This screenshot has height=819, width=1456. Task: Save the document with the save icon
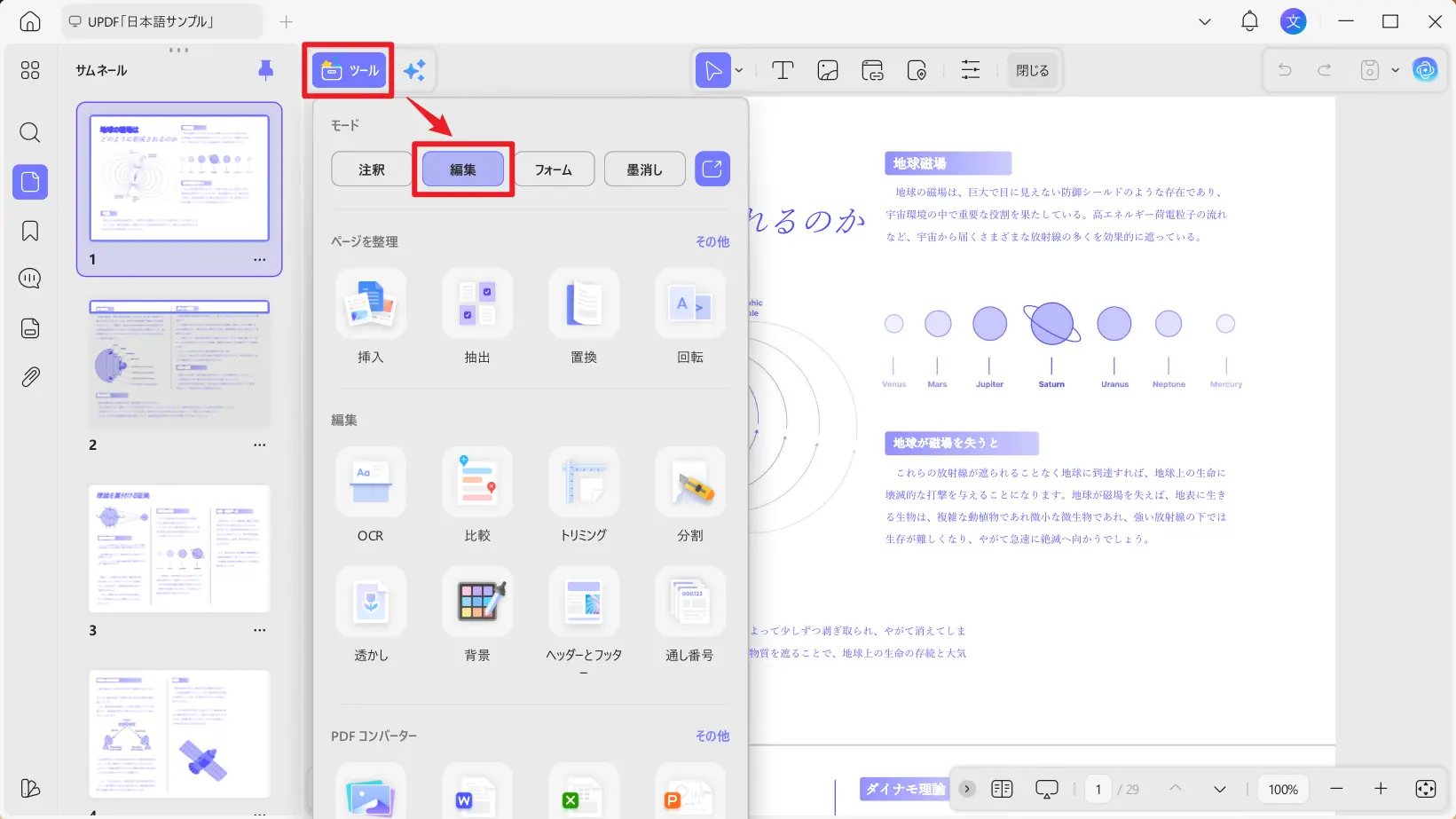(1370, 70)
